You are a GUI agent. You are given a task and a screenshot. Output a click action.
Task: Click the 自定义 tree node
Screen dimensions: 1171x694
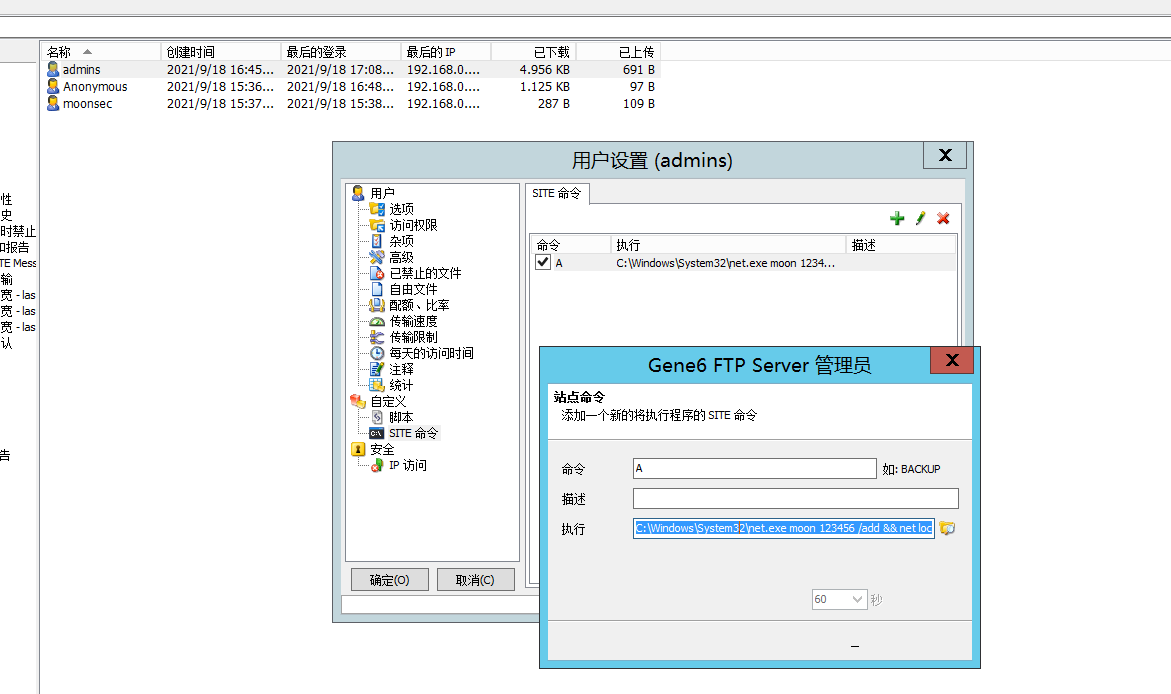pyautogui.click(x=388, y=401)
